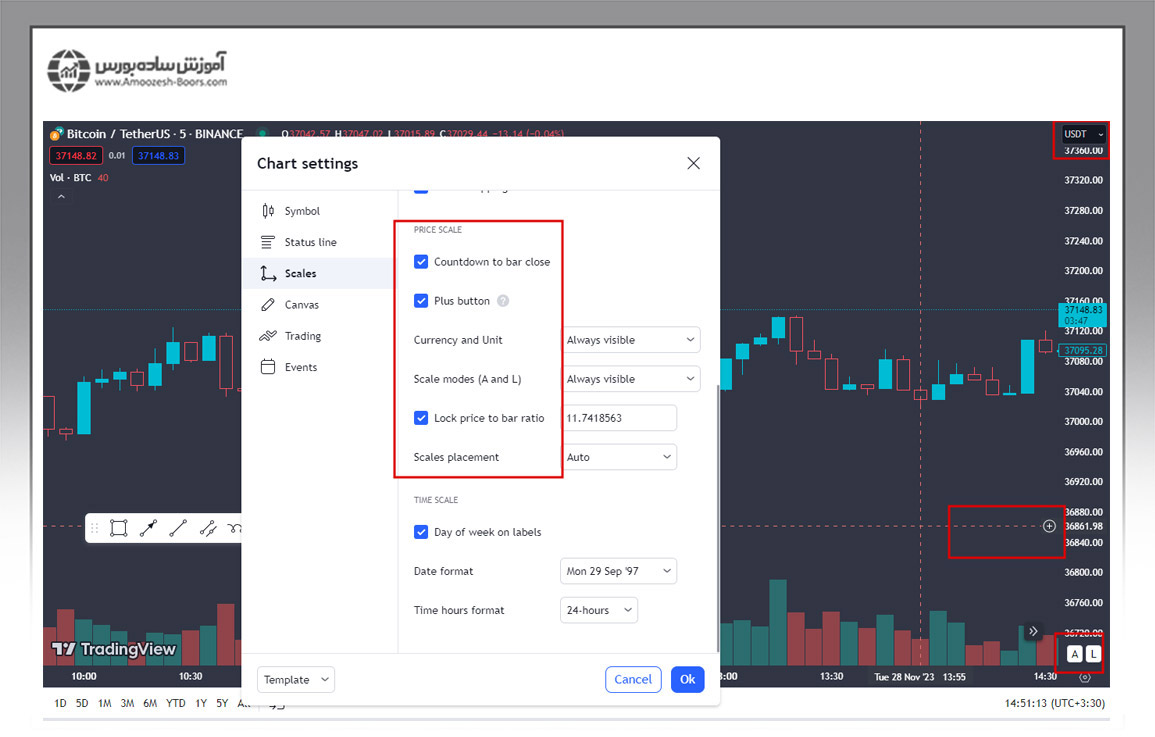Click Cancel to discard changes
The height and width of the screenshot is (737, 1155).
pos(633,679)
